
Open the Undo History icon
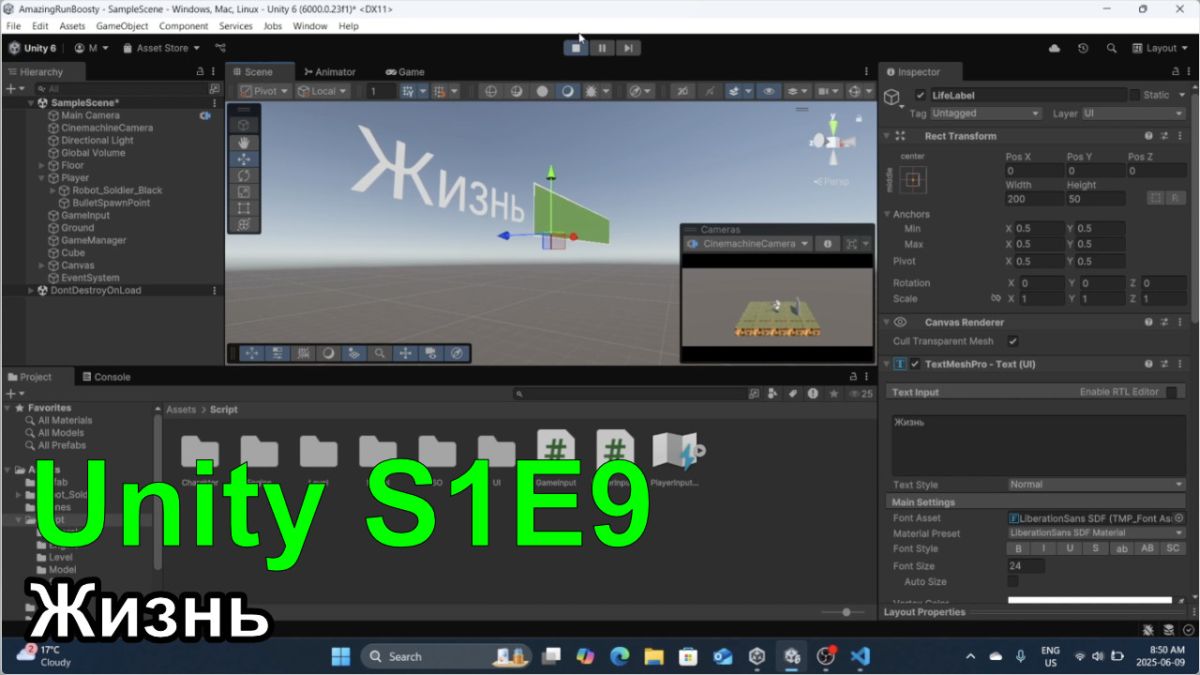pos(1083,48)
